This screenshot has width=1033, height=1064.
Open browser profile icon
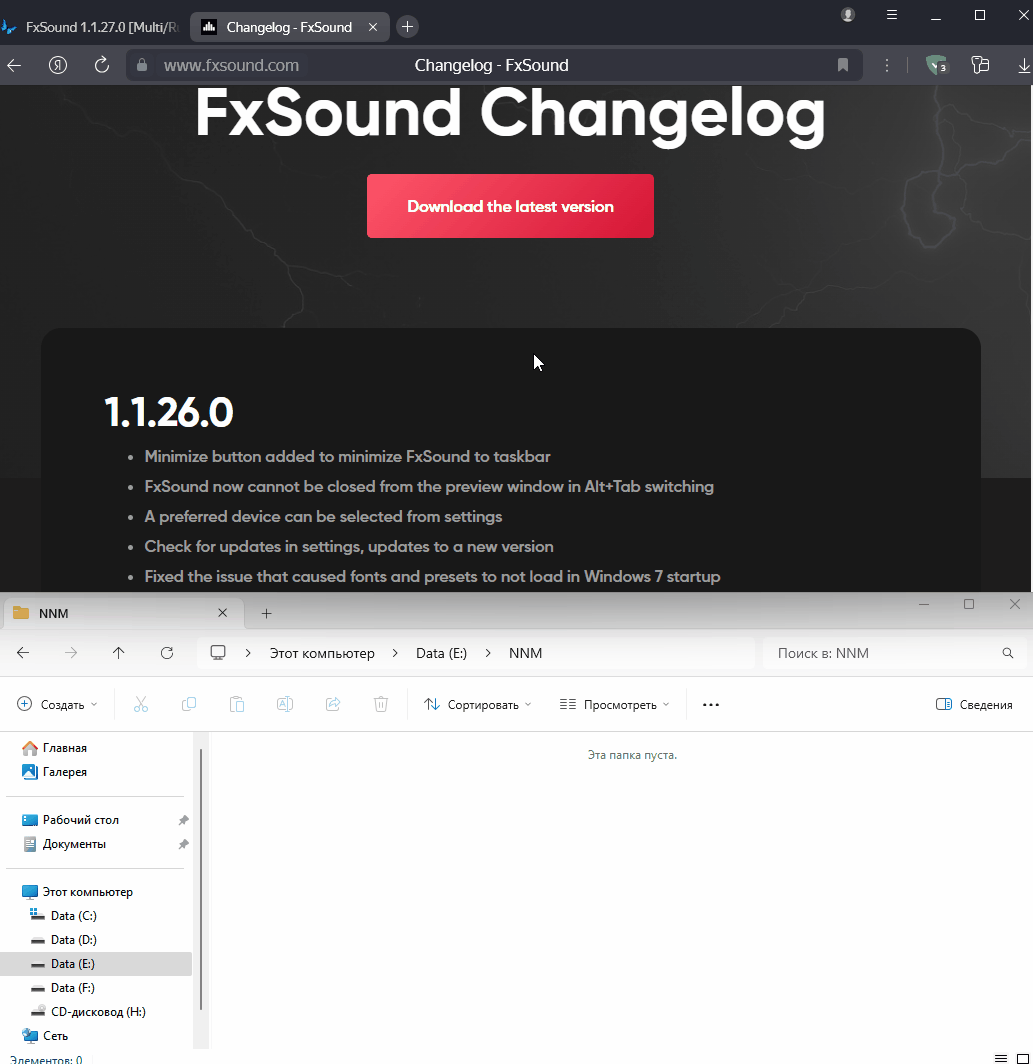coord(848,15)
